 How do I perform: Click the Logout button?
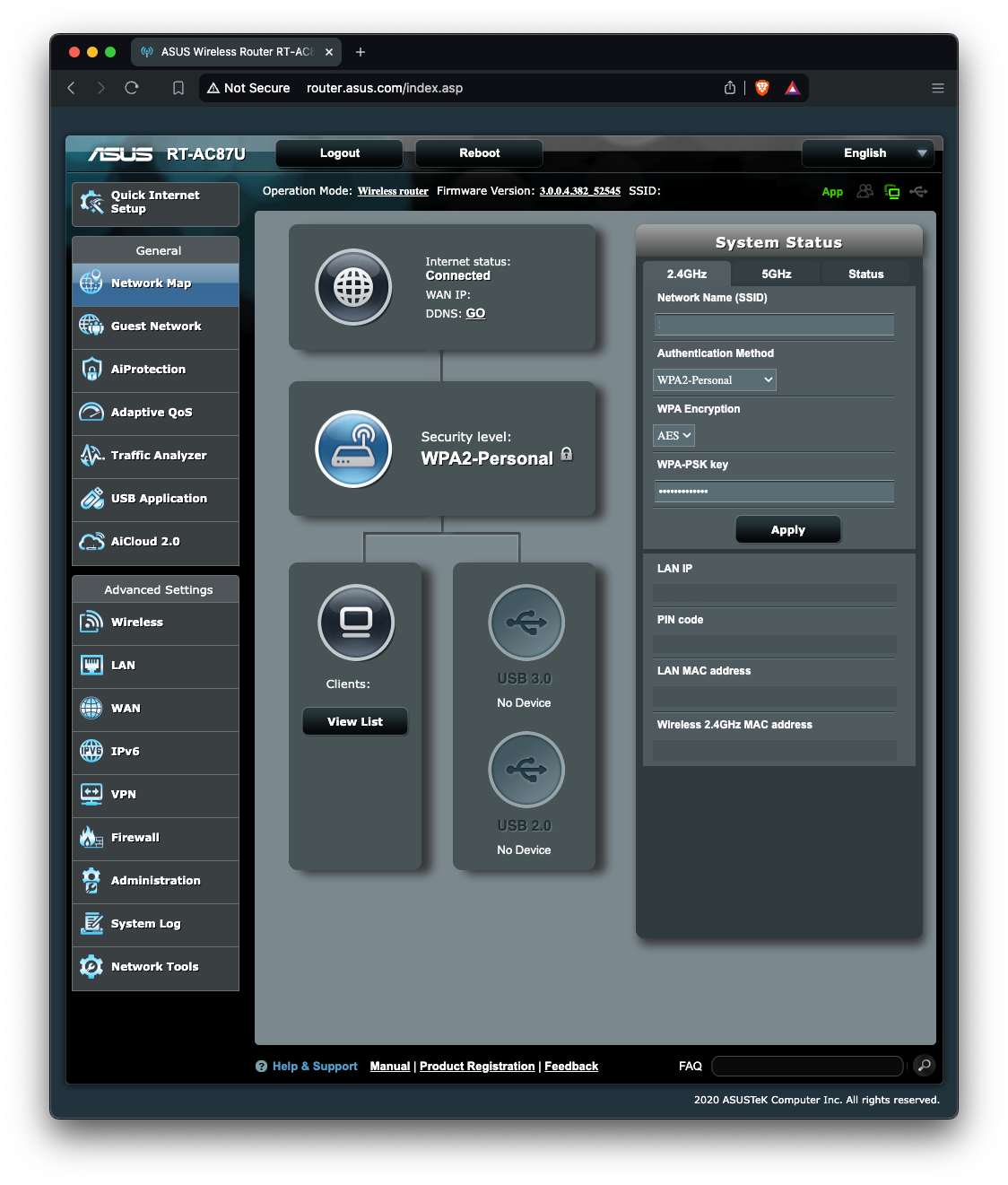pyautogui.click(x=340, y=153)
